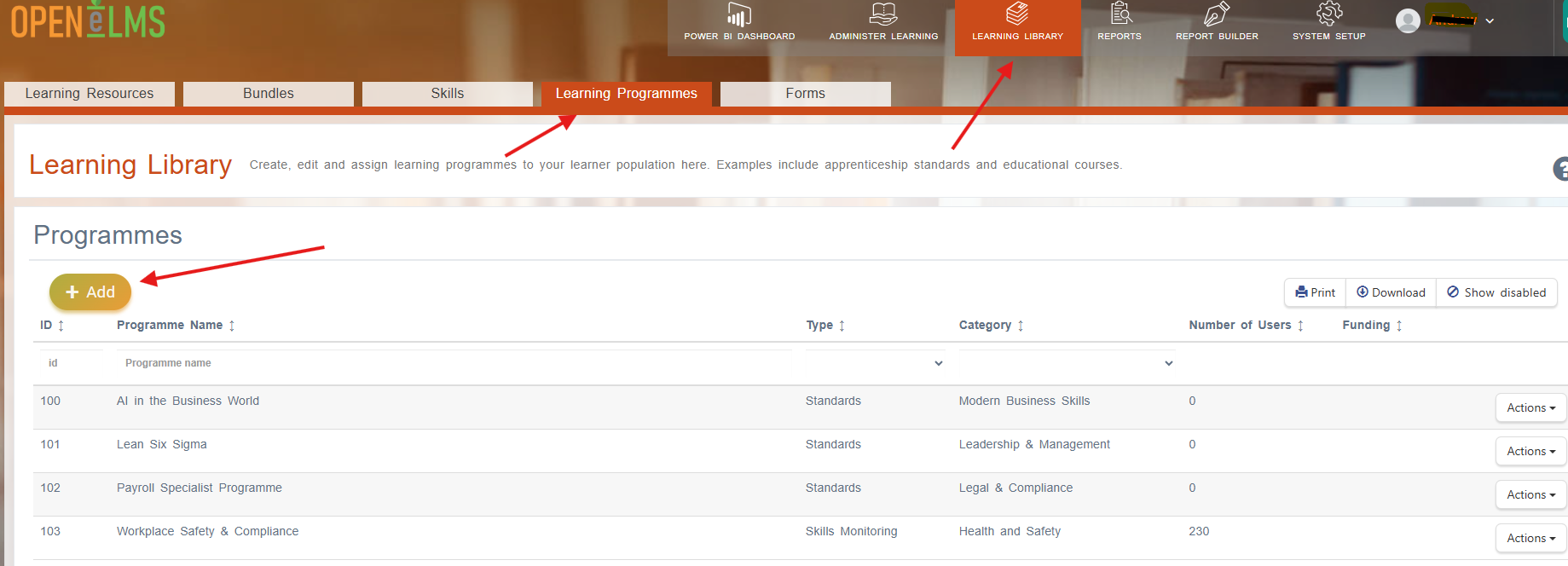Open Administer Learning icon

click(883, 14)
